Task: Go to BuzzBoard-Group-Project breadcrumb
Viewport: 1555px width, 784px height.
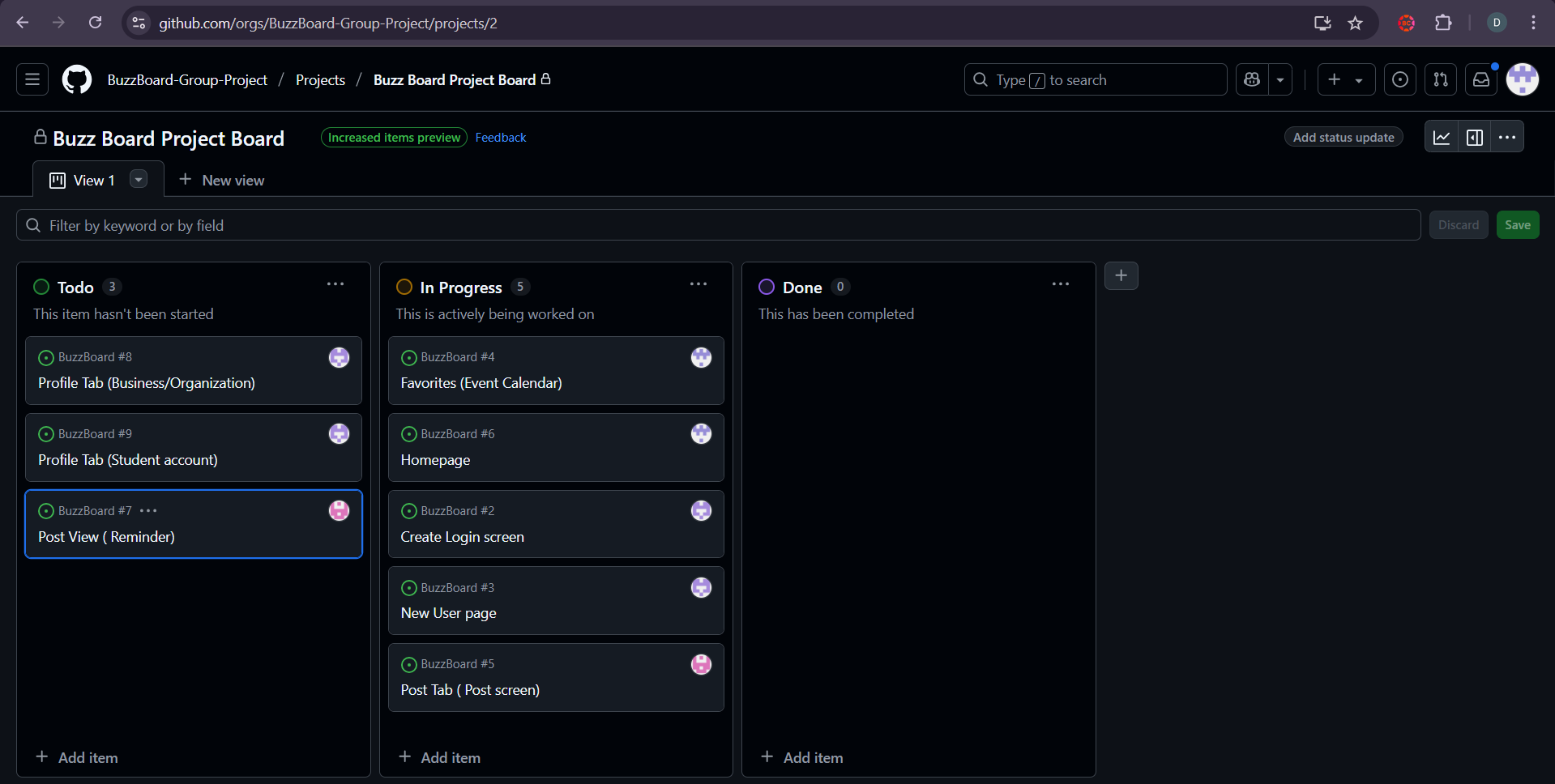Action: [x=187, y=79]
